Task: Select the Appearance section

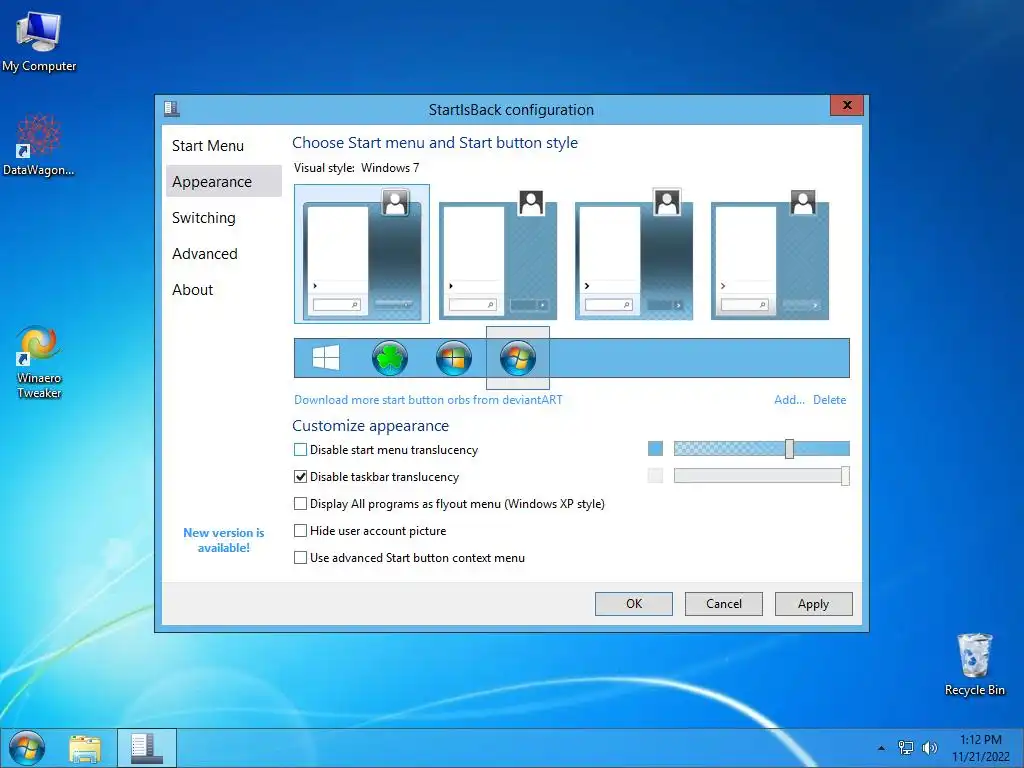Action: pyautogui.click(x=224, y=182)
